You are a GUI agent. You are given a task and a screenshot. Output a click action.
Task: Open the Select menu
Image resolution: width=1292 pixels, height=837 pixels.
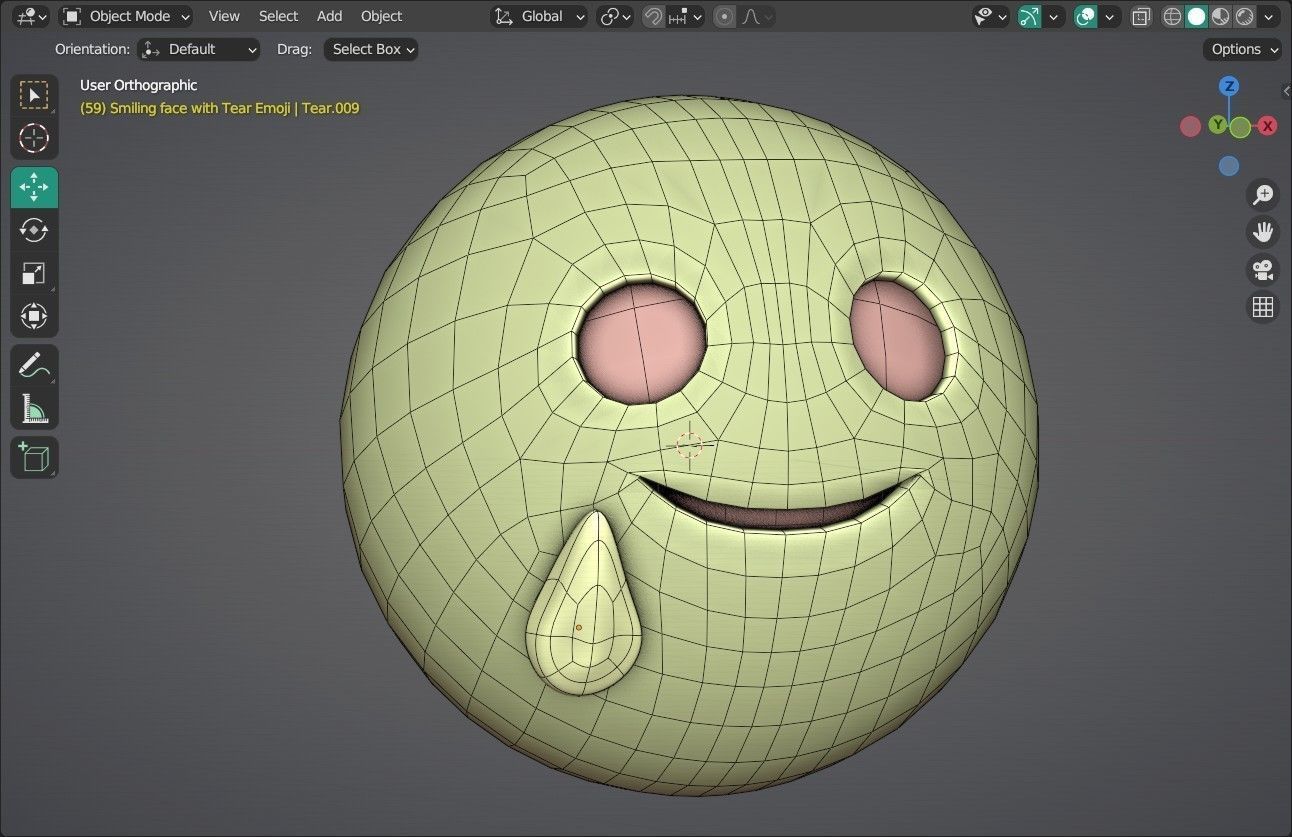pos(278,16)
